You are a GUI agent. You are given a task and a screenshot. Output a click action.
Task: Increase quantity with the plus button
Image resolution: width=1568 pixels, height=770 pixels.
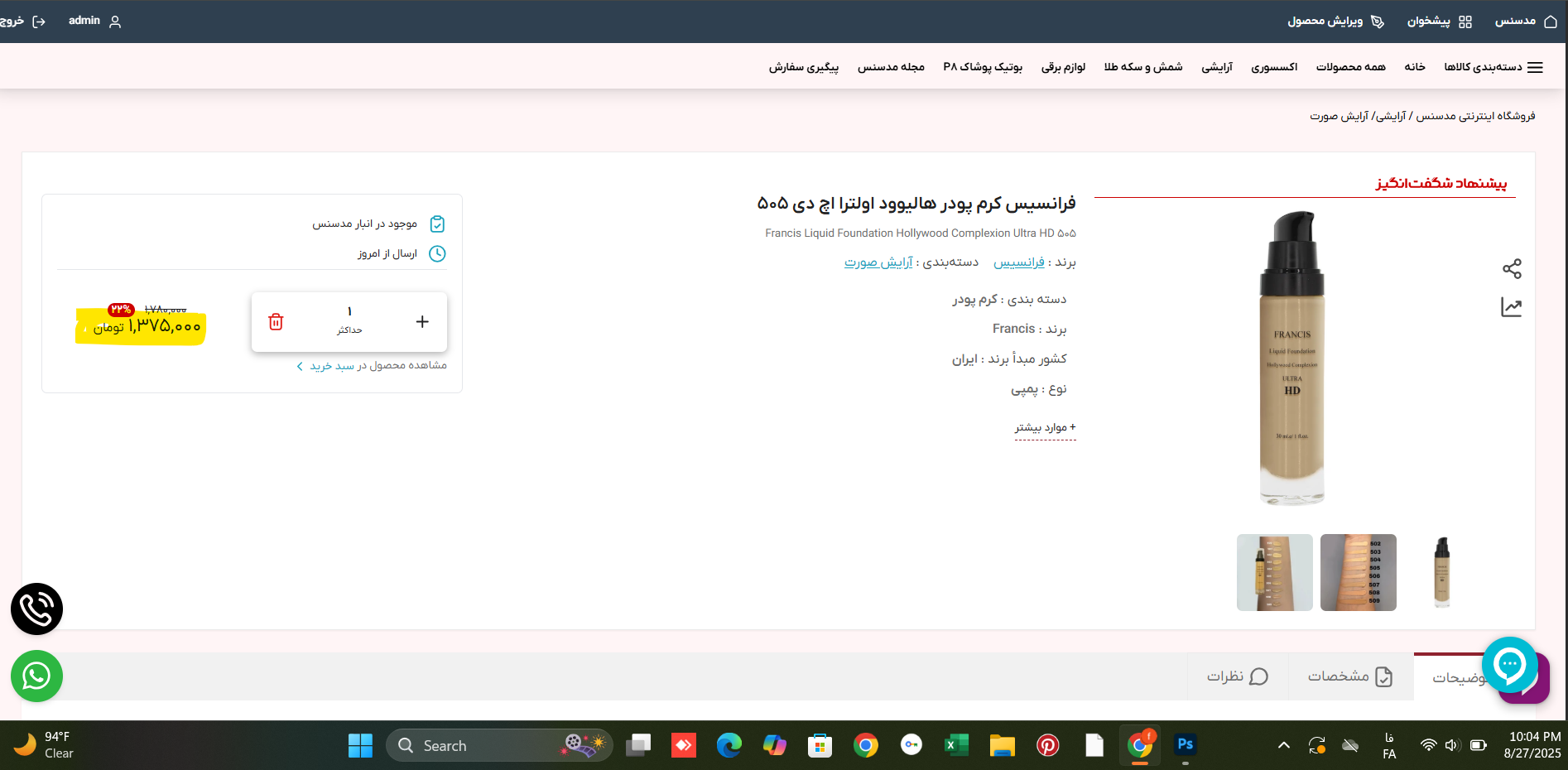422,321
